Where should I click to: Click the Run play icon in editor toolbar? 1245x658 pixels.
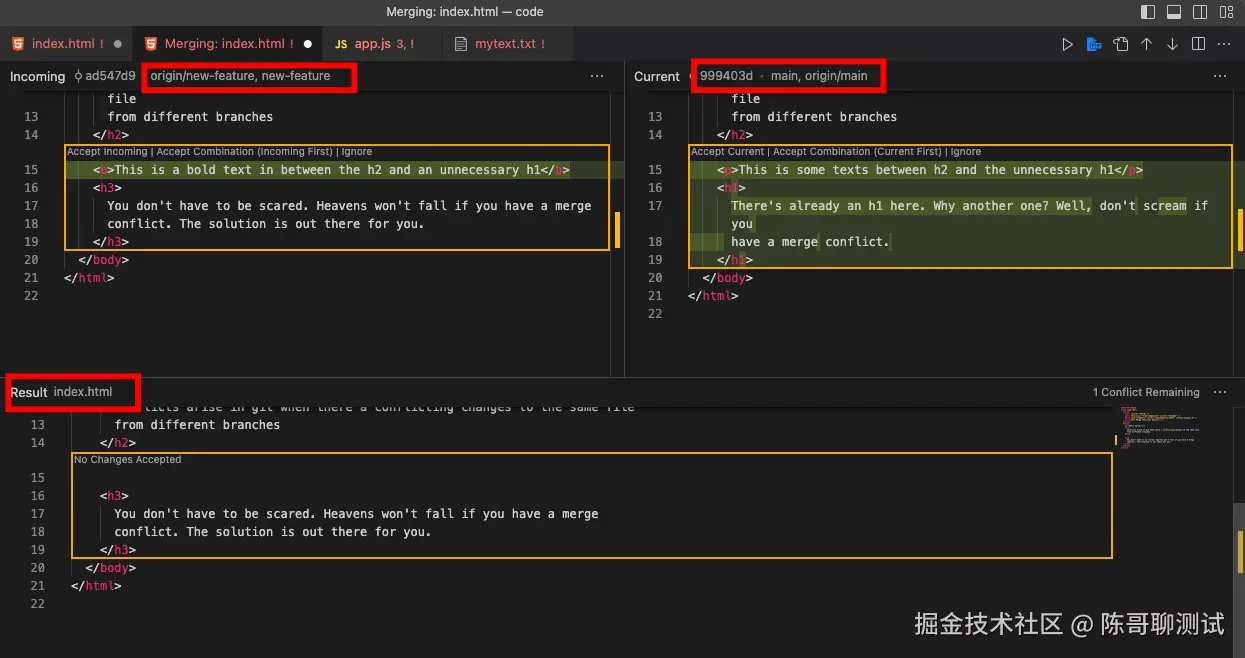[x=1068, y=44]
